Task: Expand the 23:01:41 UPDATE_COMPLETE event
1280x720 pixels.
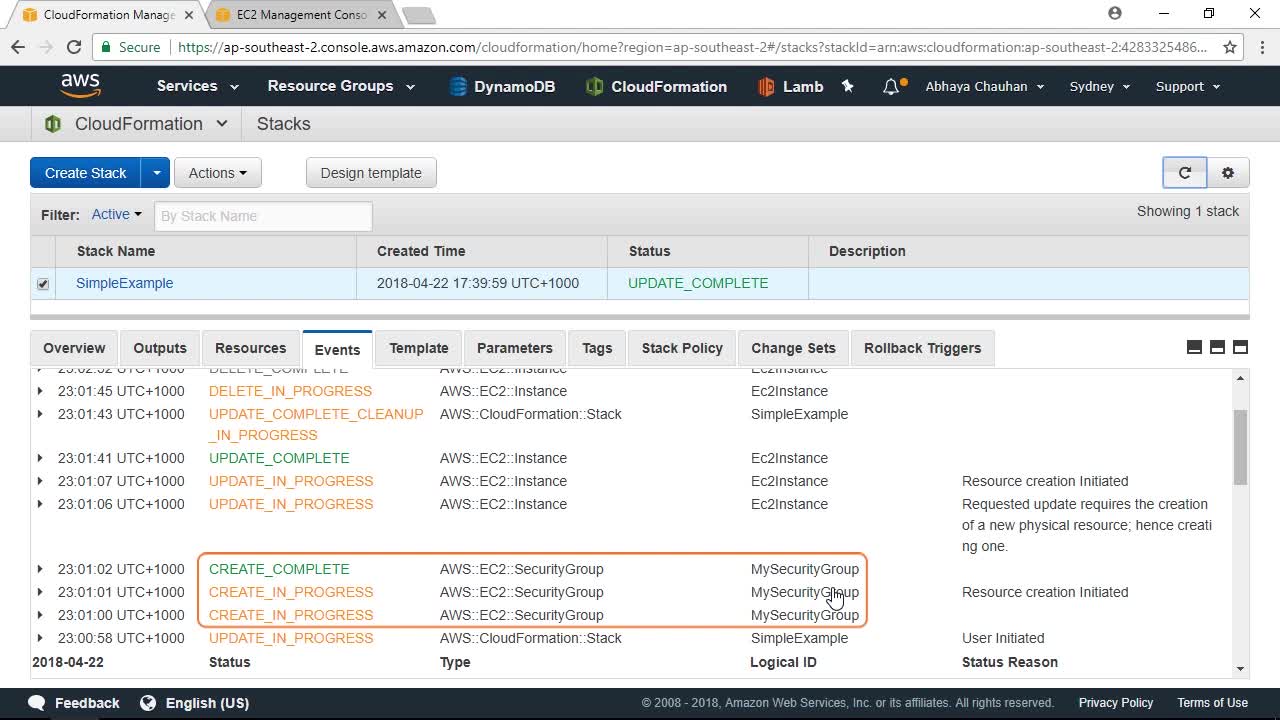Action: tap(40, 458)
